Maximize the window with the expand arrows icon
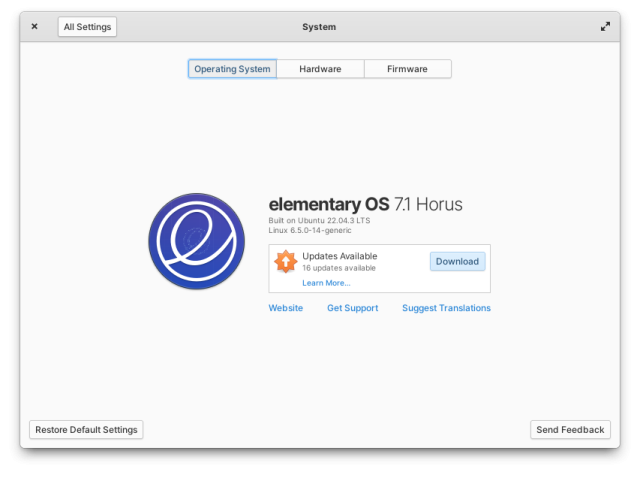 pos(605,27)
